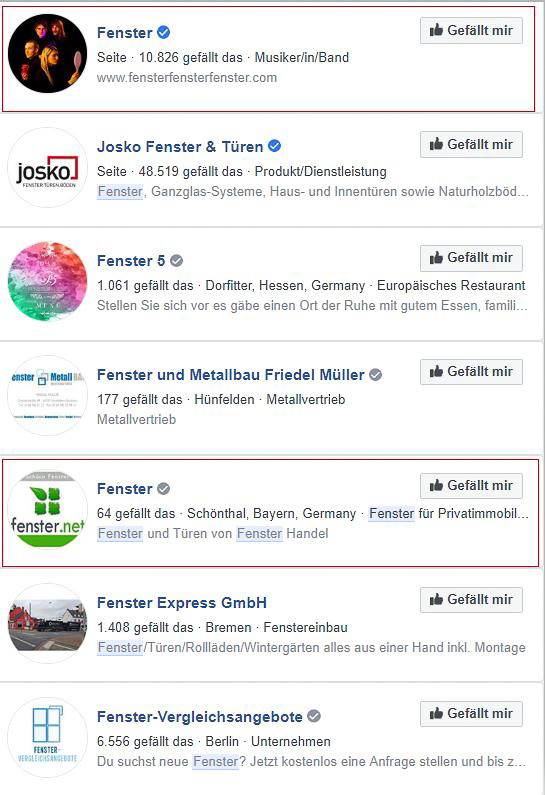The height and width of the screenshot is (795, 545).
Task: Open Fenster Express GmbH street photo thumbnail
Action: pyautogui.click(x=47, y=624)
